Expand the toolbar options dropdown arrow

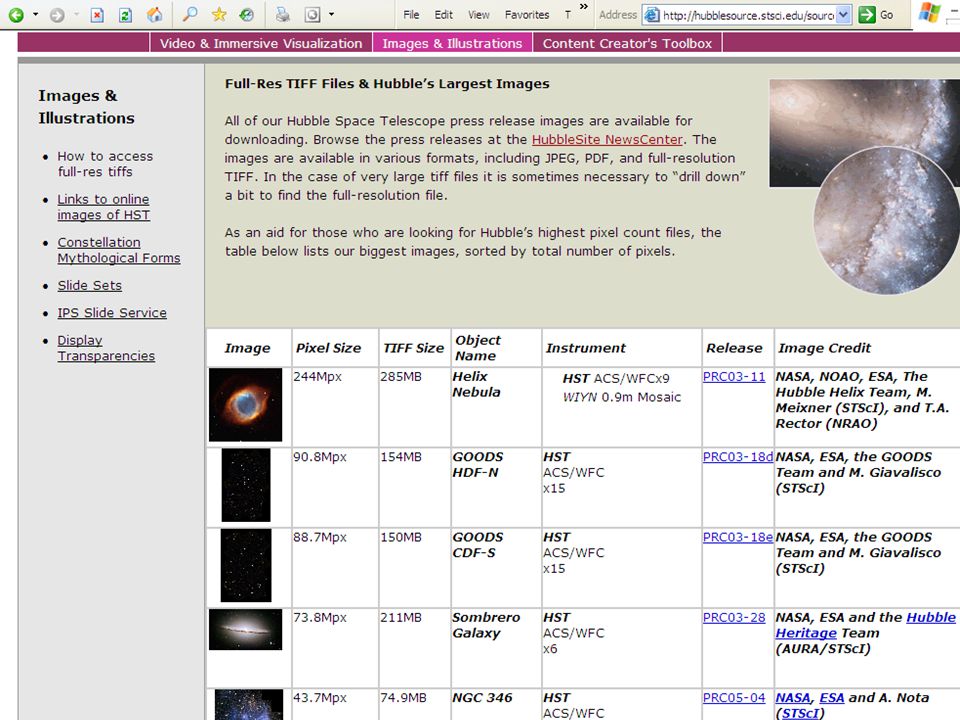[331, 14]
